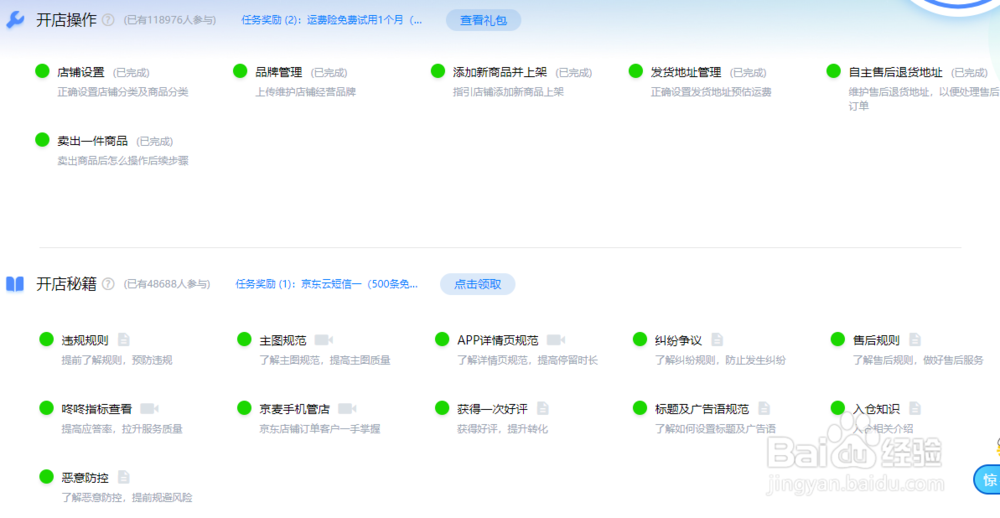Open the 京麦手机管店 guide

tap(295, 409)
